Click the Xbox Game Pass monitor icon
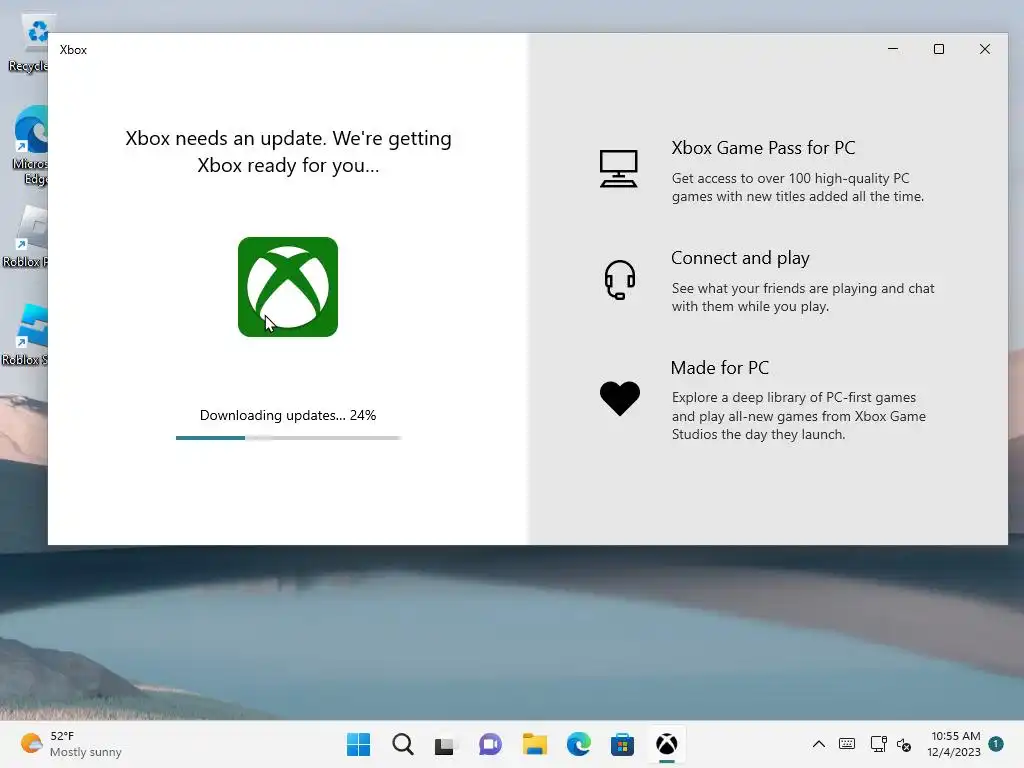1024x768 pixels. click(618, 168)
